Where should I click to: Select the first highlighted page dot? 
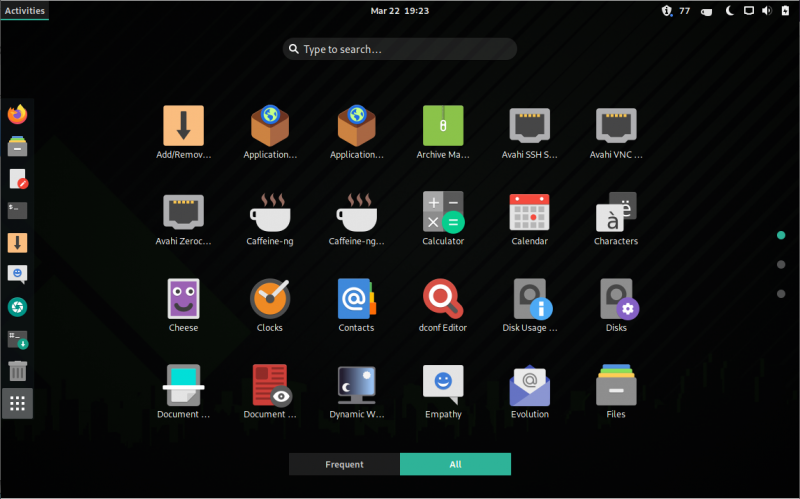pos(781,235)
